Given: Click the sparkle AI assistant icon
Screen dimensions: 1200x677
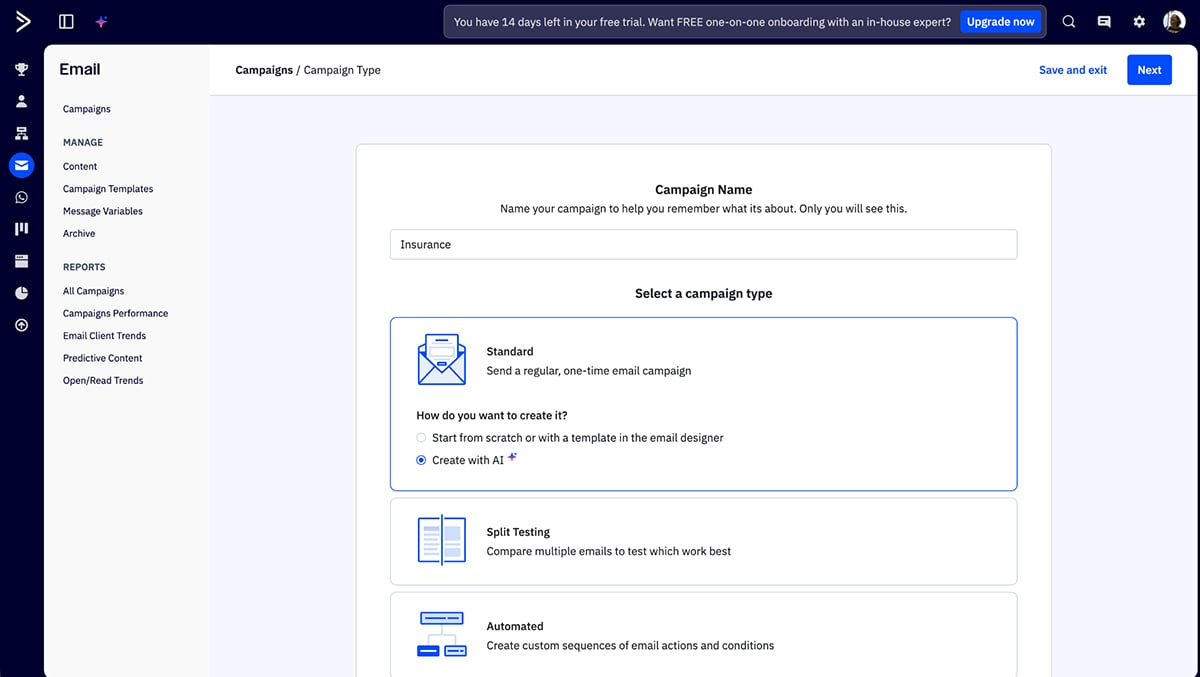Looking at the screenshot, I should pos(100,21).
